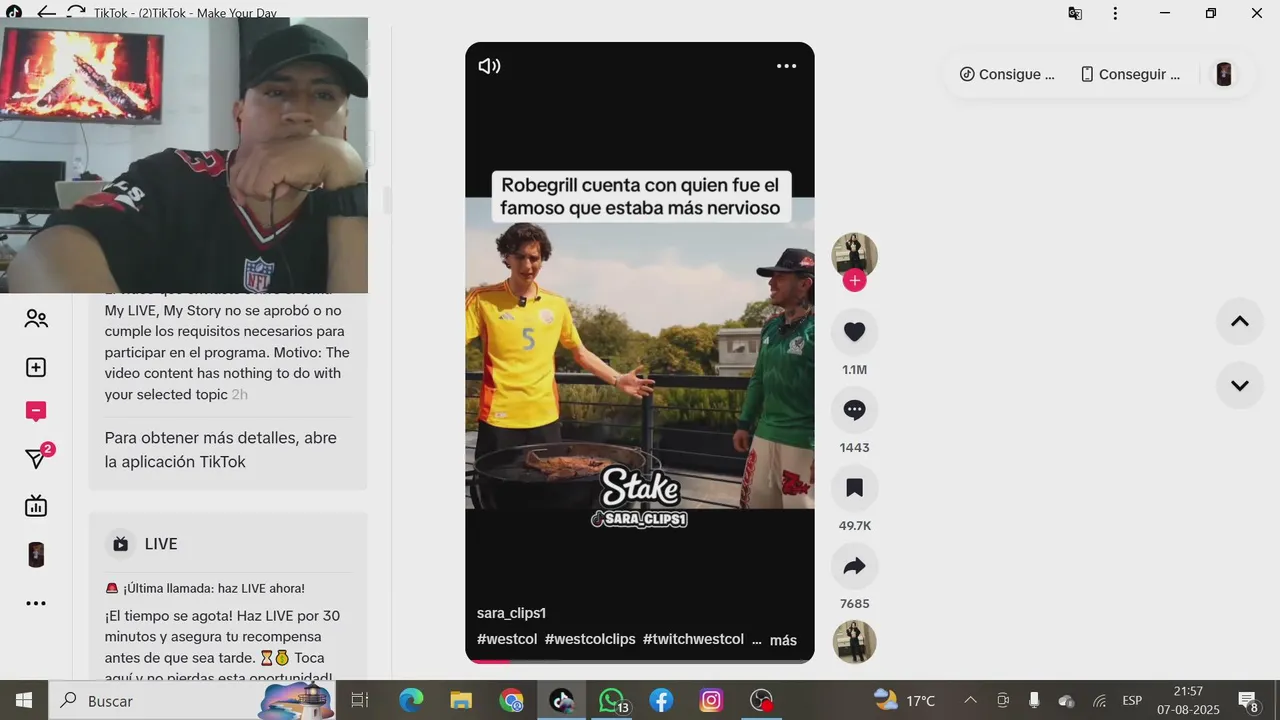Image resolution: width=1280 pixels, height=720 pixels.
Task: Save video with the bookmark icon
Action: tap(854, 488)
